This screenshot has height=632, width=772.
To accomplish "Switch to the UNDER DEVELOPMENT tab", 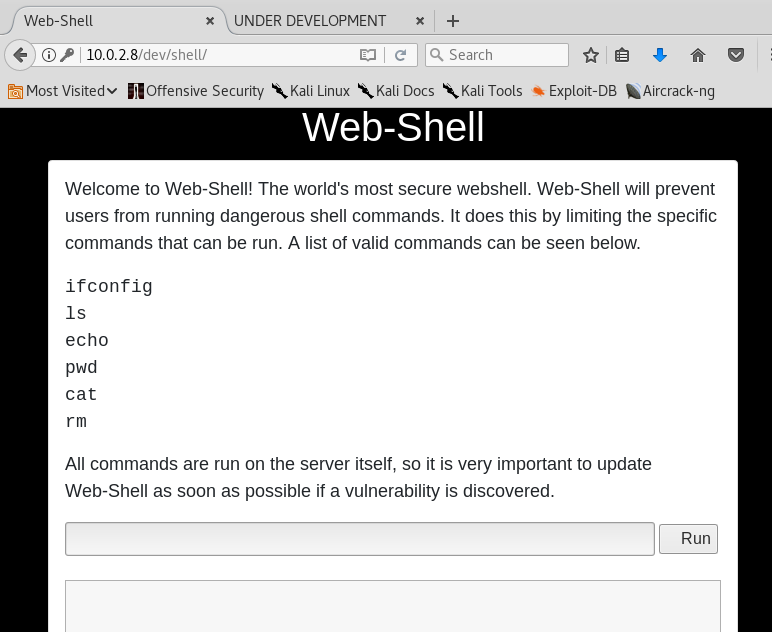I will click(x=310, y=21).
